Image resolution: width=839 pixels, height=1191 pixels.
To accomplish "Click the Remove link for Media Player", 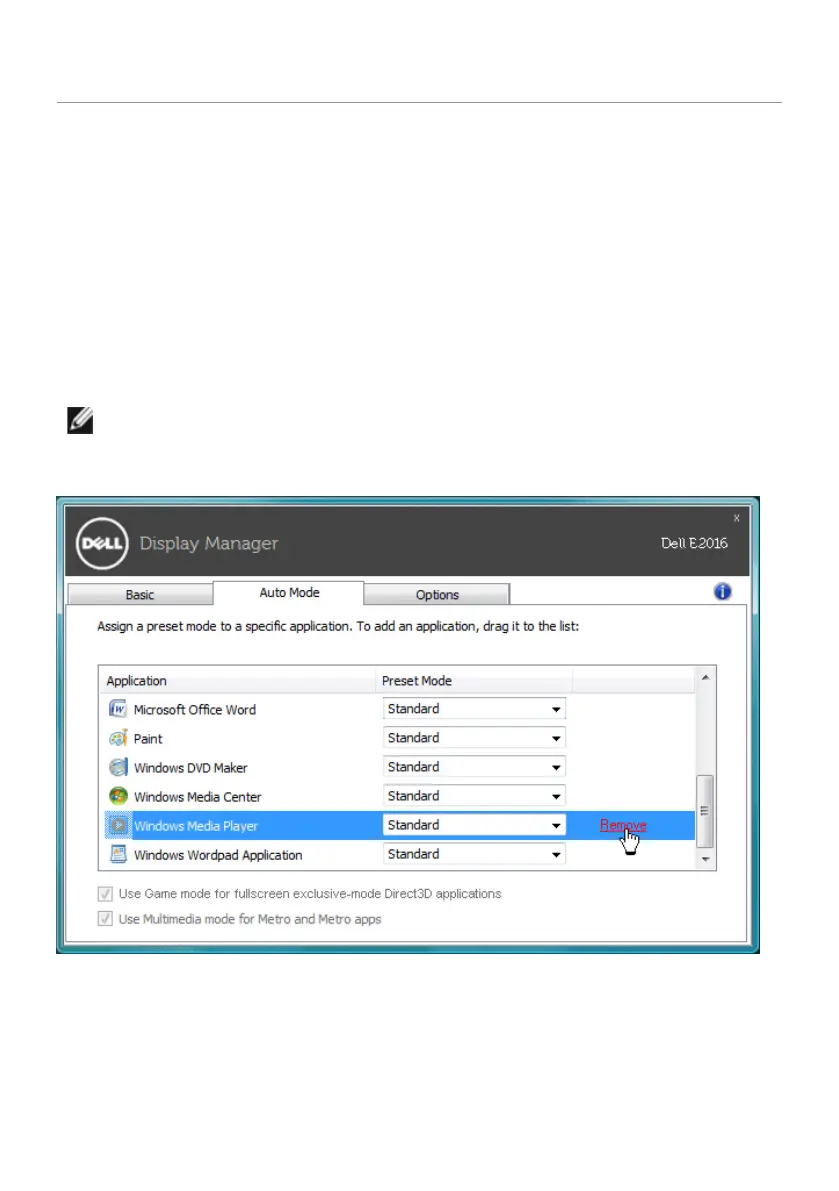I will (x=623, y=825).
